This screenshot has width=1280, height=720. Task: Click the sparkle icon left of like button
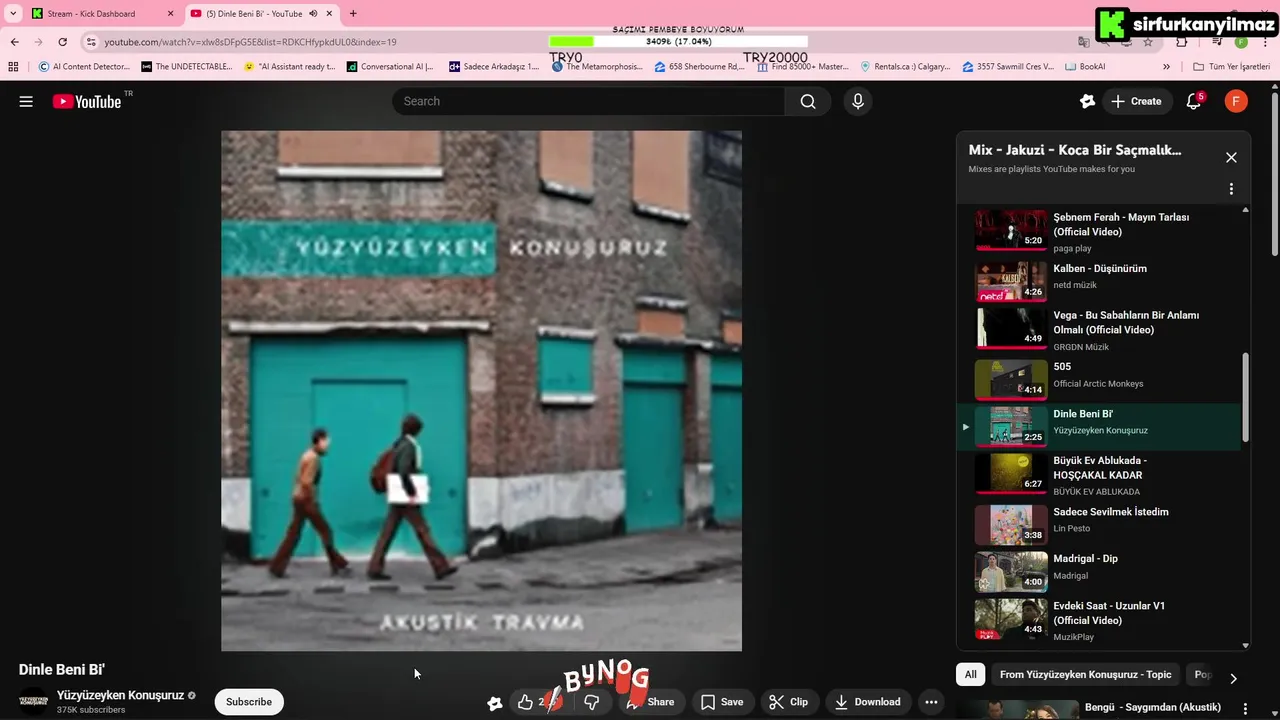(x=494, y=702)
